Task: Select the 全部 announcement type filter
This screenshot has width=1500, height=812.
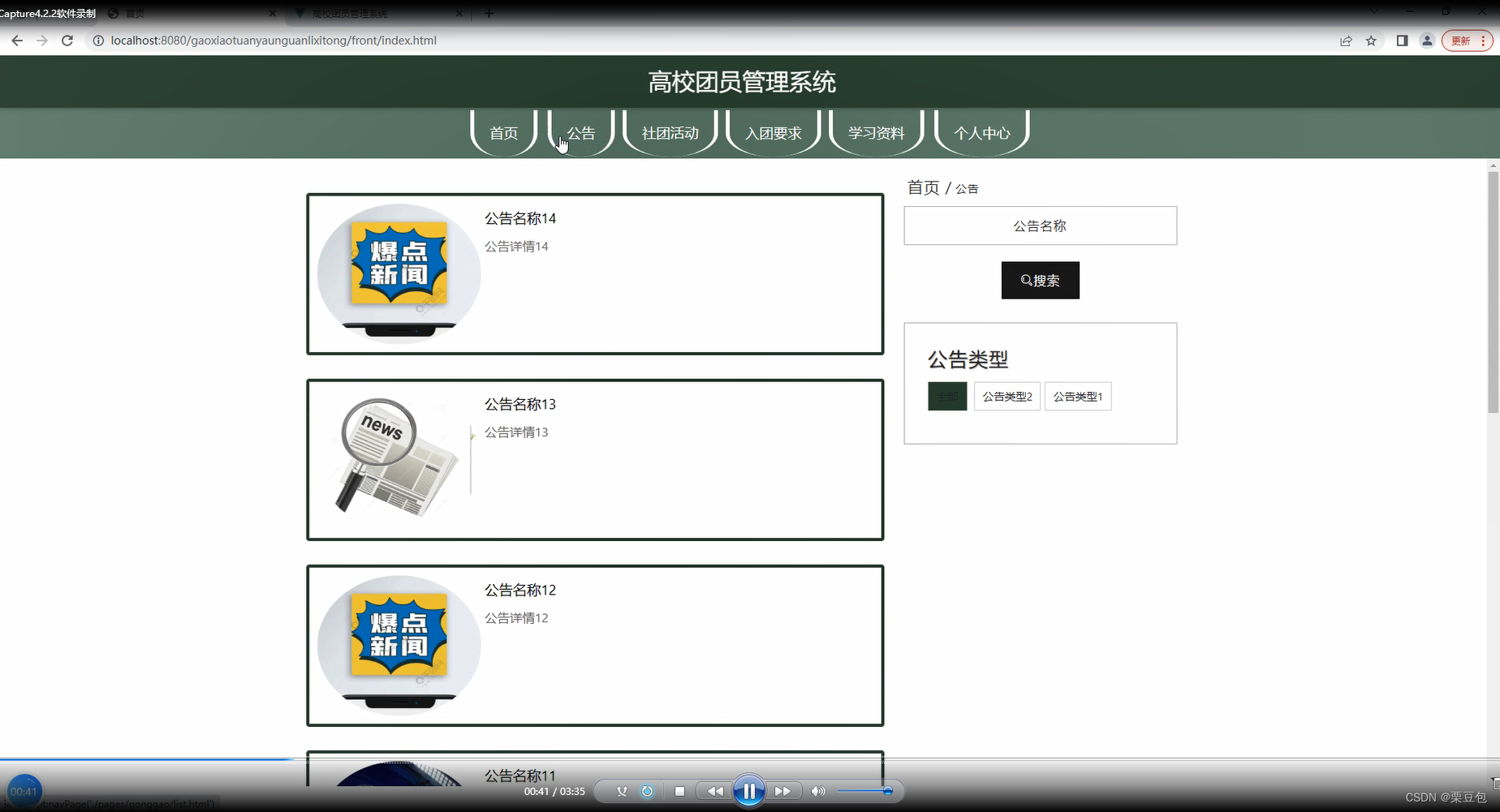Action: (x=947, y=397)
